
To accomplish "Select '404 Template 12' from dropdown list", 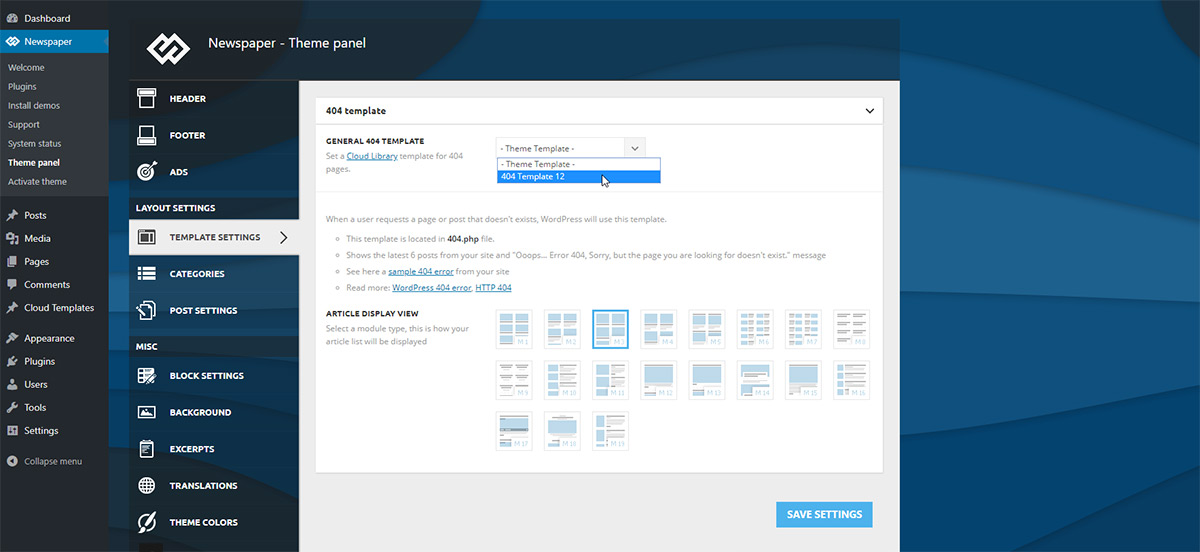I will click(x=578, y=177).
